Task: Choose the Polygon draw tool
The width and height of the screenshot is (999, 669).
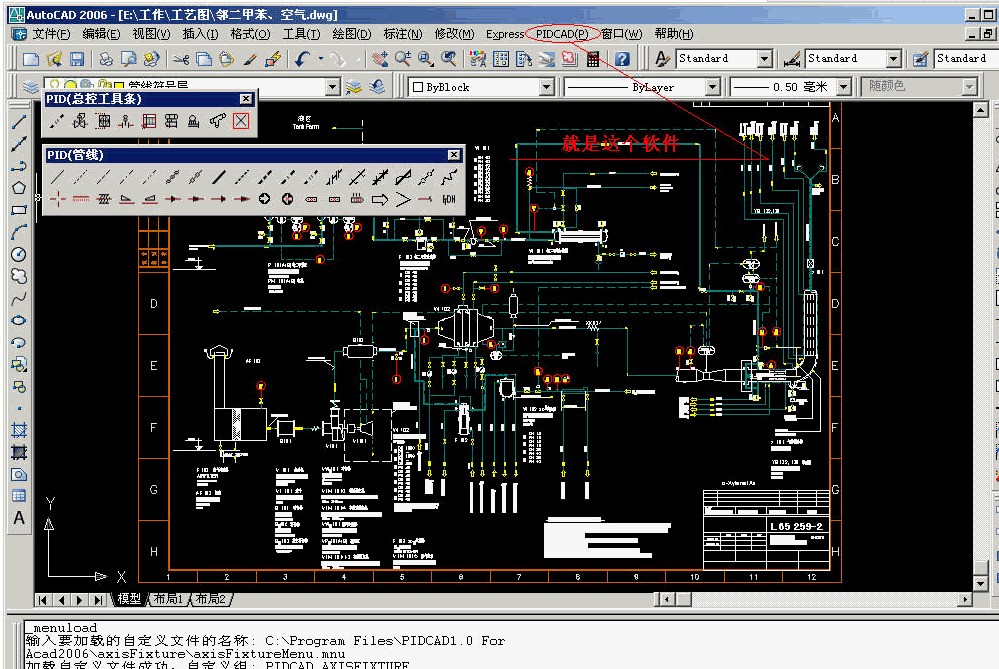Action: click(19, 188)
